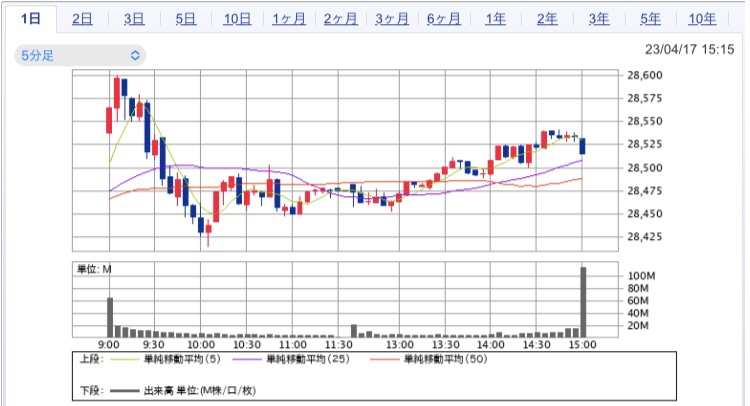View the 10年 chart range
Screen dimensions: 750x406
coord(702,19)
